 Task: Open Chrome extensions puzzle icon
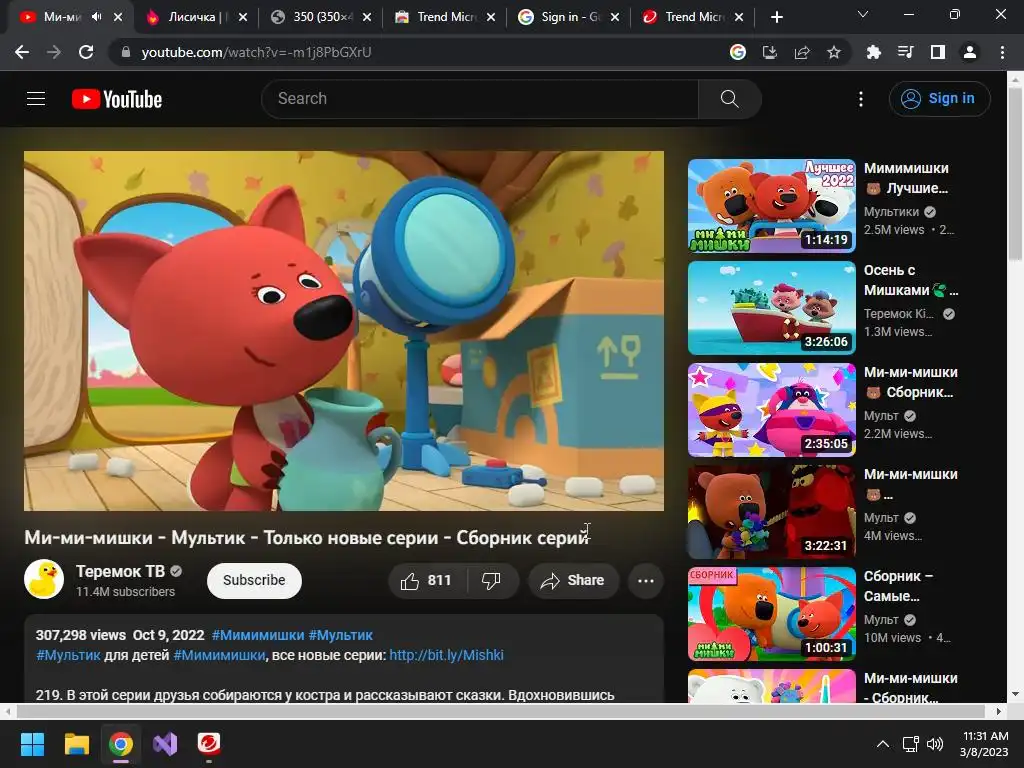tap(874, 52)
